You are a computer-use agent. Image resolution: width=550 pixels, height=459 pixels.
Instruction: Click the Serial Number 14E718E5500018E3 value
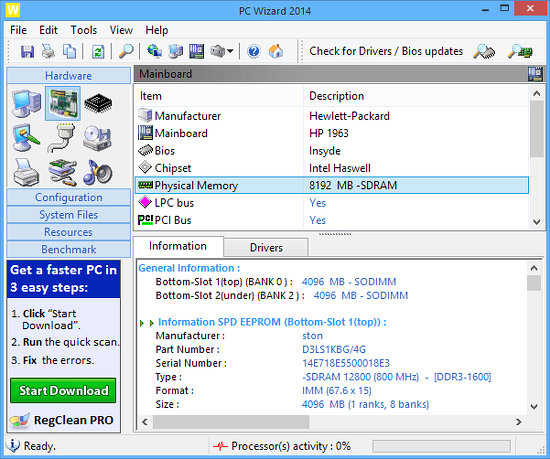(x=346, y=363)
